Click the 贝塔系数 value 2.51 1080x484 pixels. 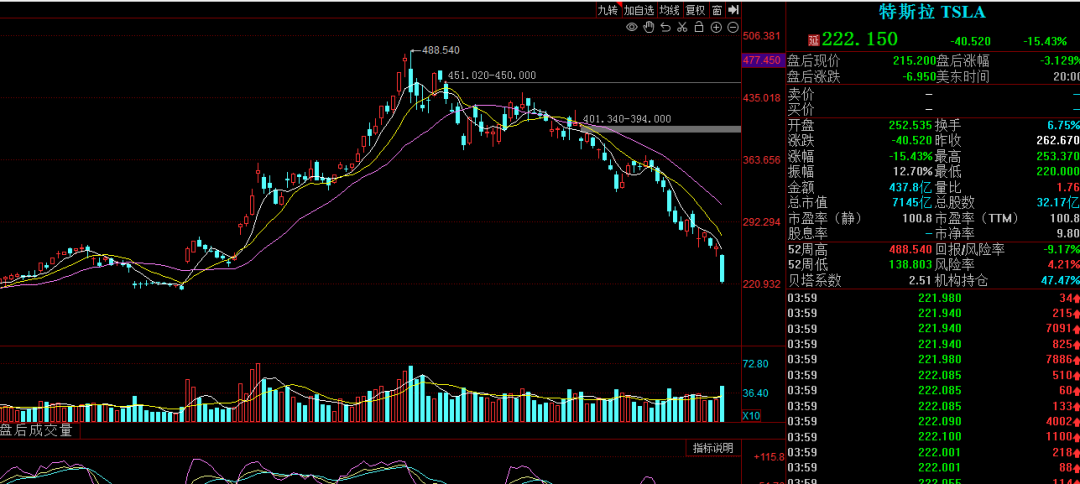point(921,280)
